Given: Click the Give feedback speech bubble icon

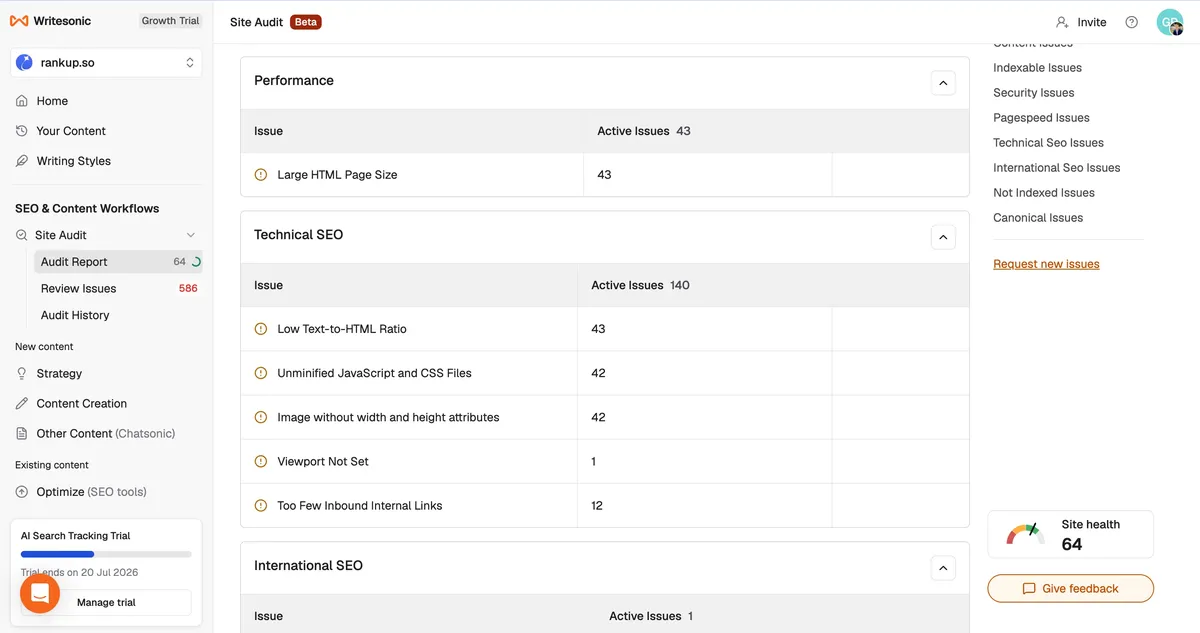Looking at the screenshot, I should (x=1029, y=589).
